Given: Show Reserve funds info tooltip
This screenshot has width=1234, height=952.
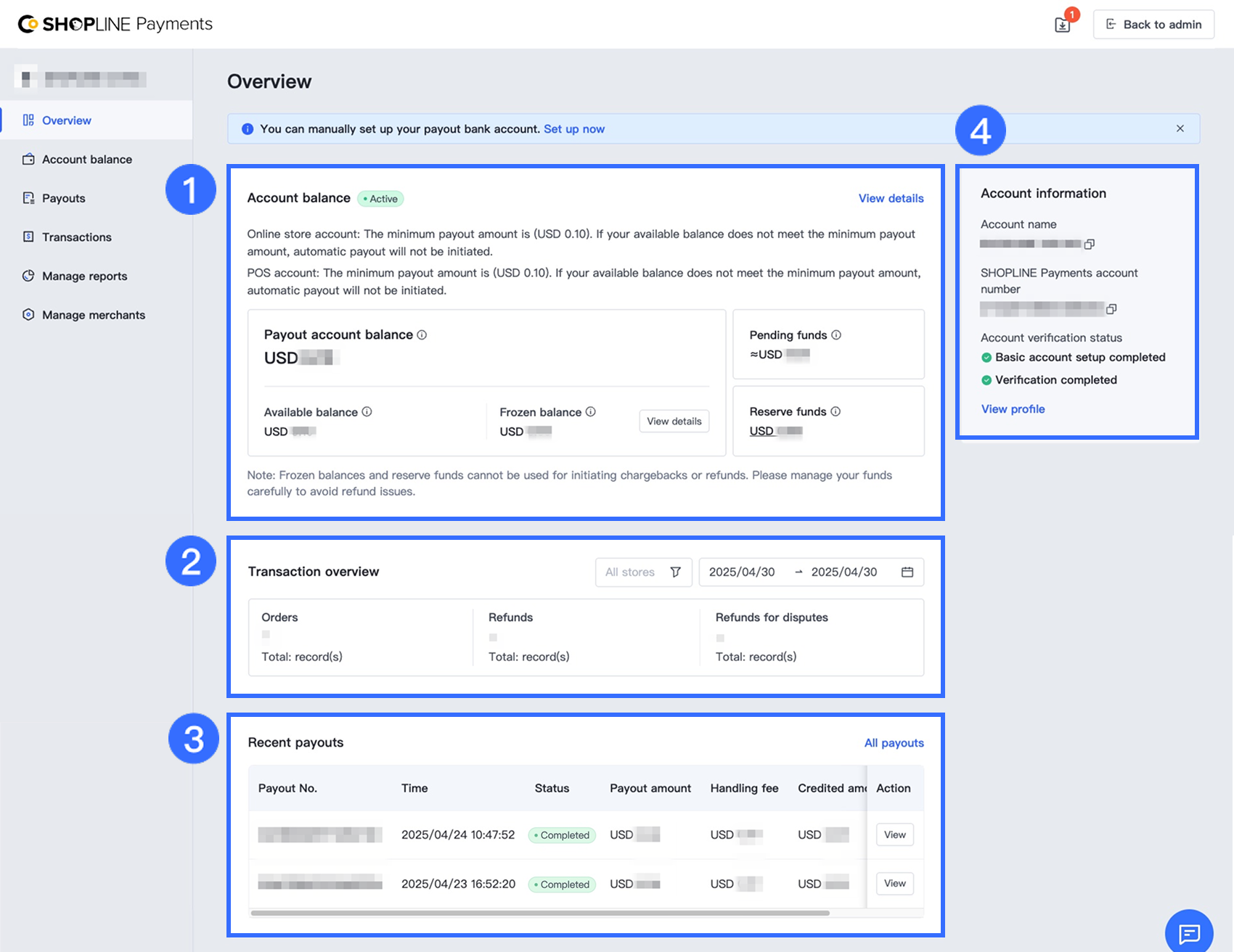Looking at the screenshot, I should (835, 411).
